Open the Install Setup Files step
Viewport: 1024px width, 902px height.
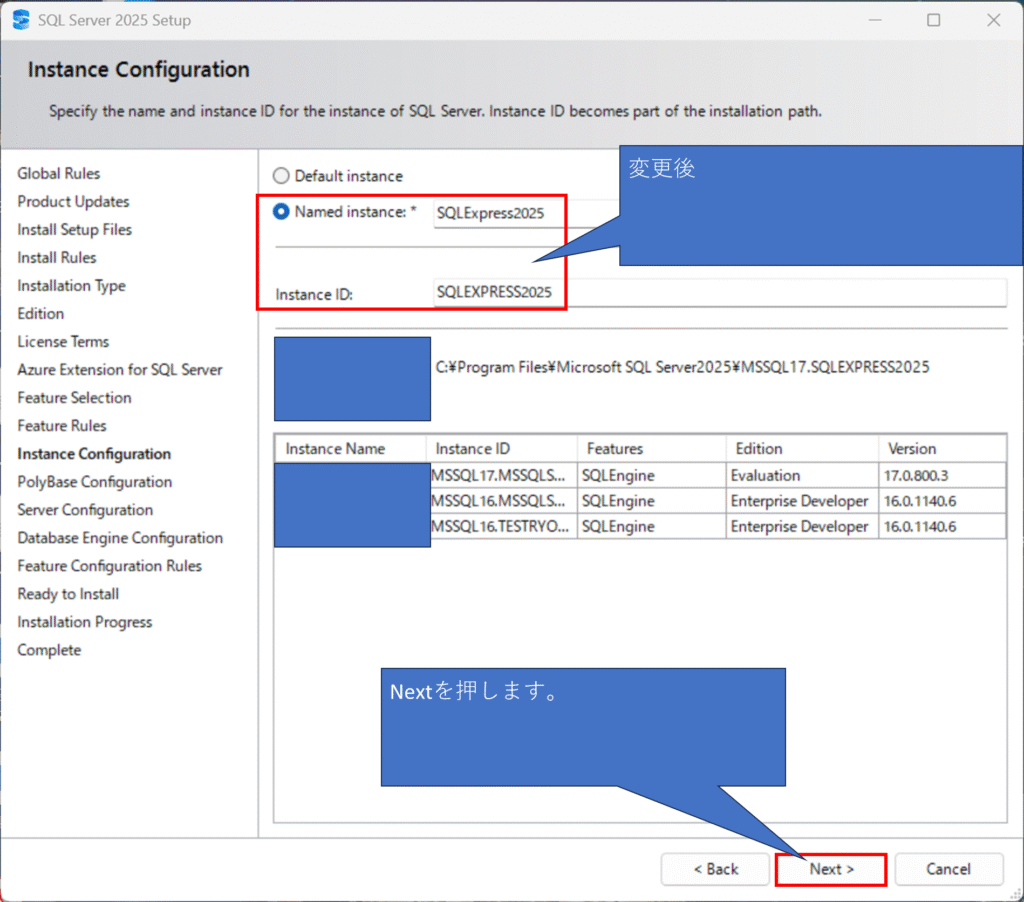click(x=74, y=230)
